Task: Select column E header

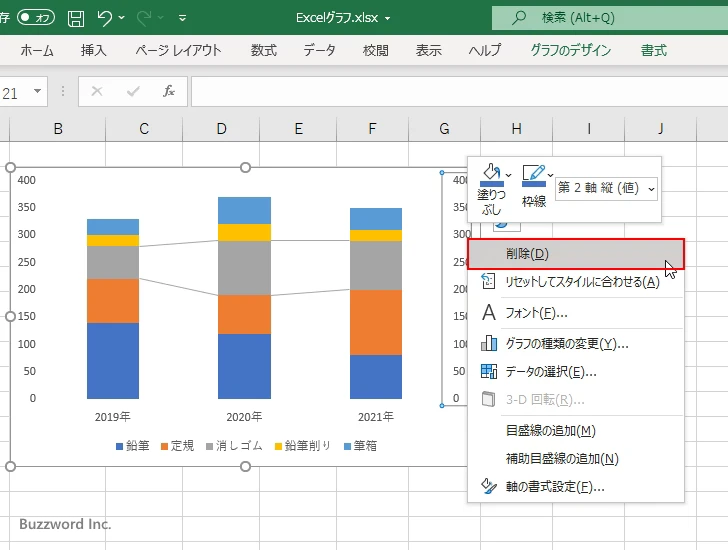Action: click(299, 129)
